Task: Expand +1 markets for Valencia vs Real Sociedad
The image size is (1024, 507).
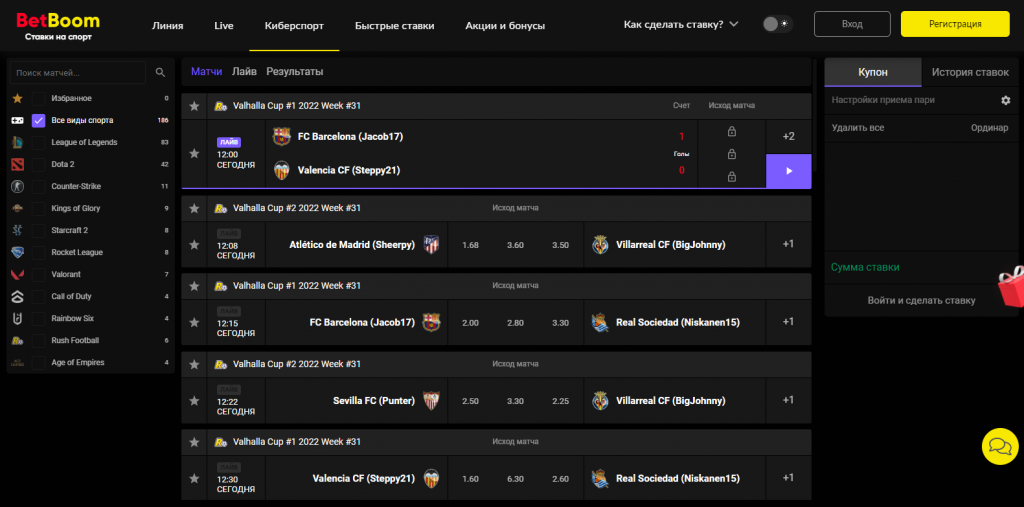Action: pos(788,478)
